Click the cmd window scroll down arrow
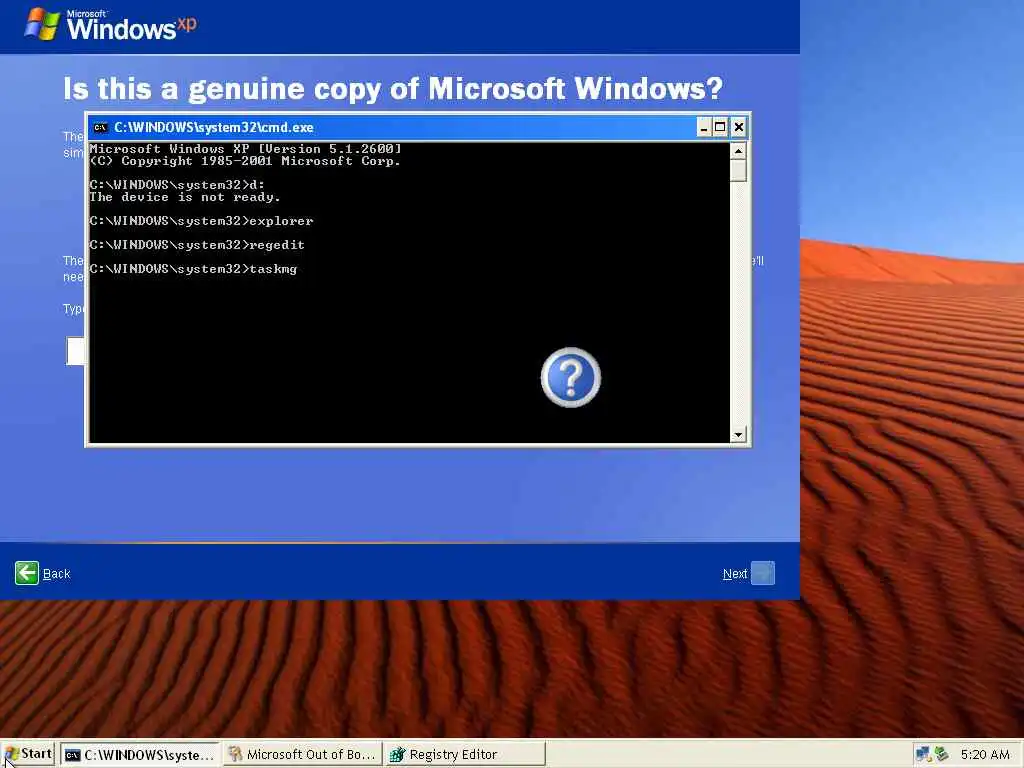 738,434
